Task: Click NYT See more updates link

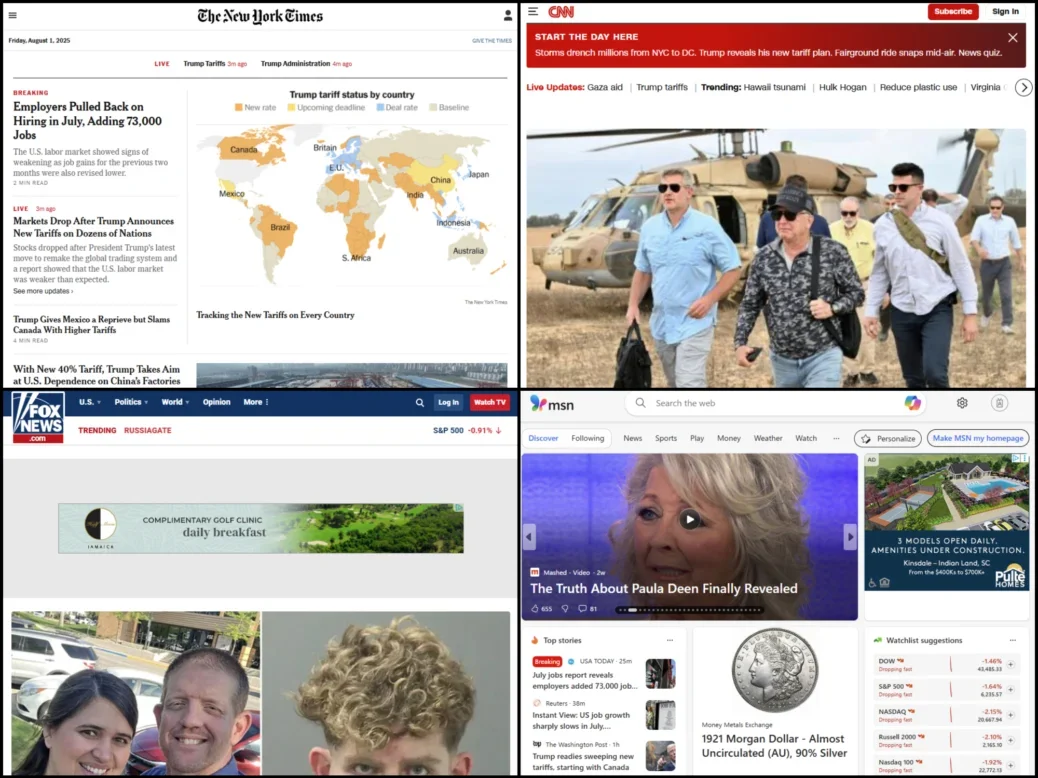Action: (43, 291)
